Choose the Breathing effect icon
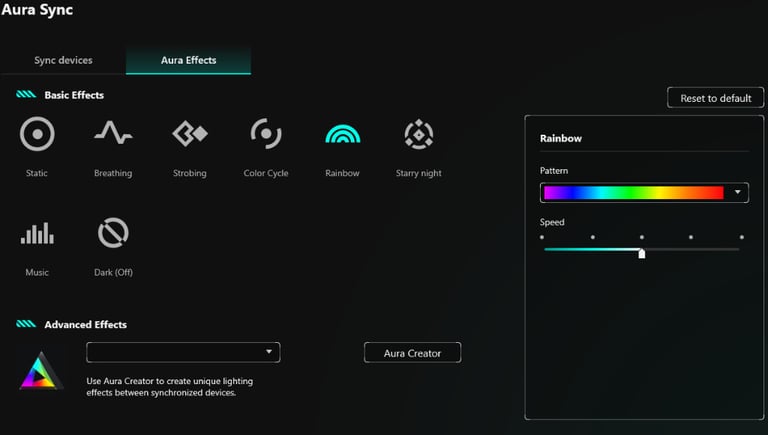Screen dimensions: 768x435 [113, 132]
